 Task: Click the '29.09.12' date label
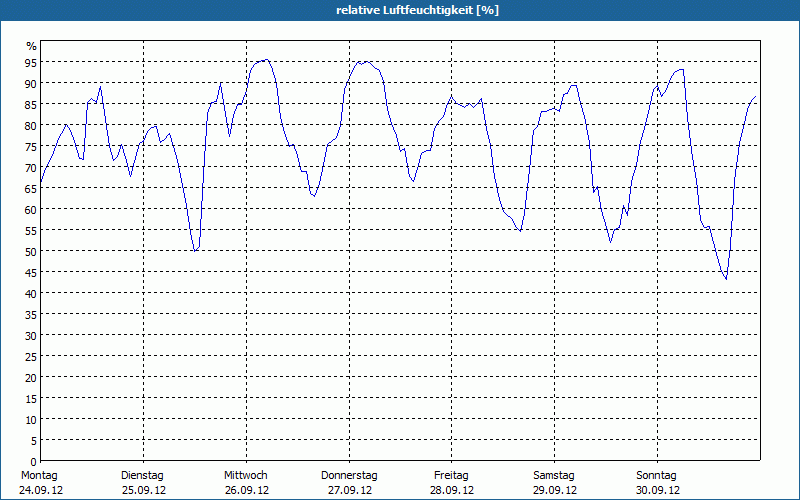tap(555, 490)
